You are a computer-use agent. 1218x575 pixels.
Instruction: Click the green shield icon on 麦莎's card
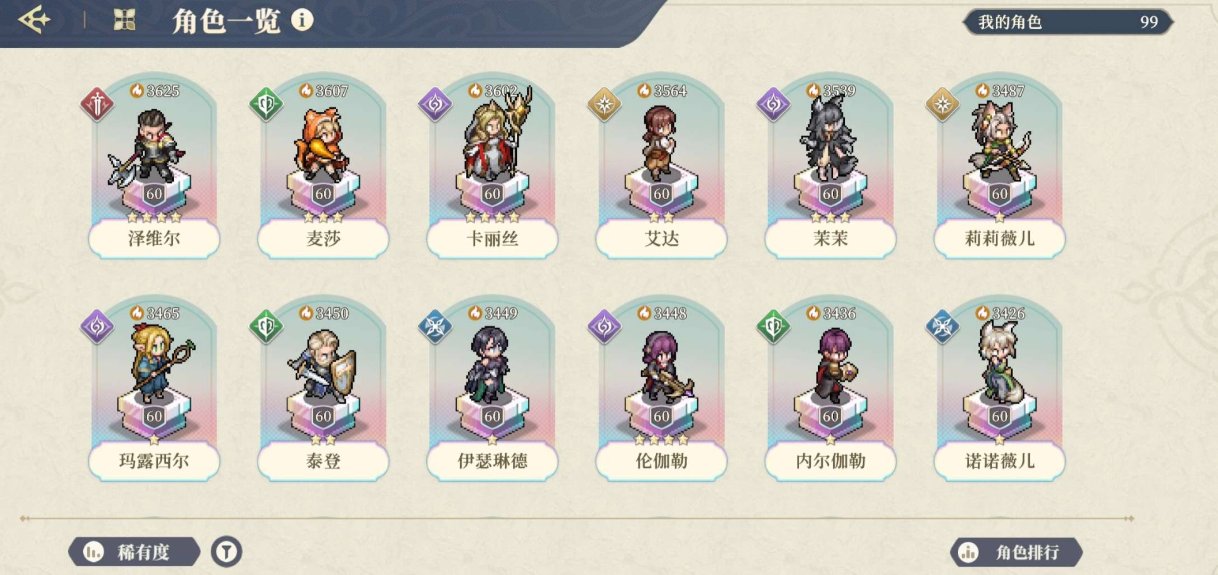pyautogui.click(x=266, y=104)
